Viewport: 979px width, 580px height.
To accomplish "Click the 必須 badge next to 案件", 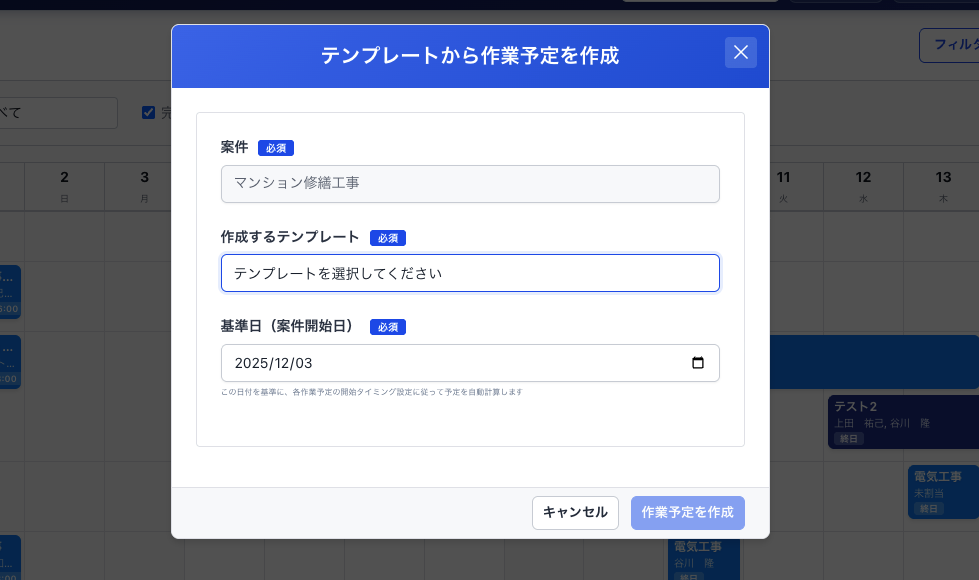I will (276, 147).
